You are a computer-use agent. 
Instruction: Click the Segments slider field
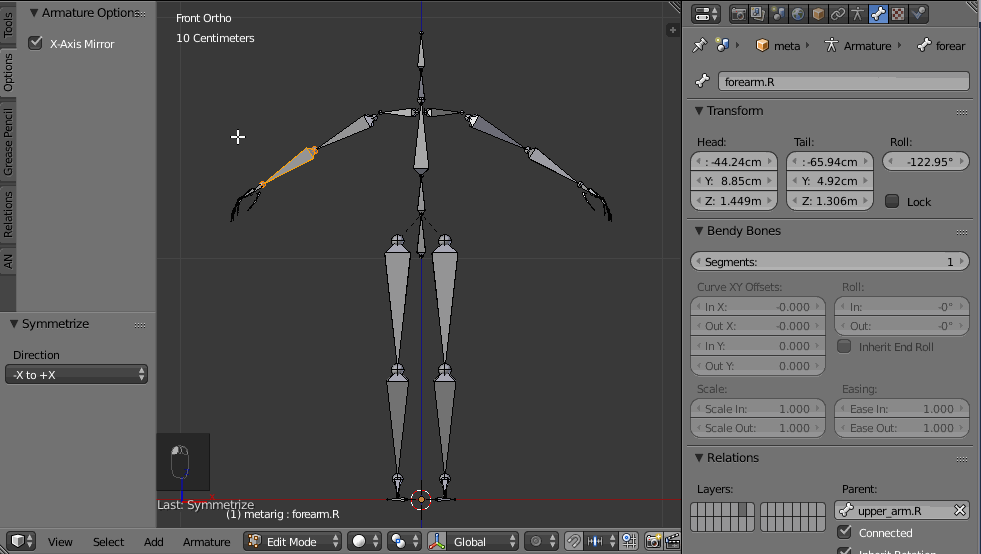point(830,262)
